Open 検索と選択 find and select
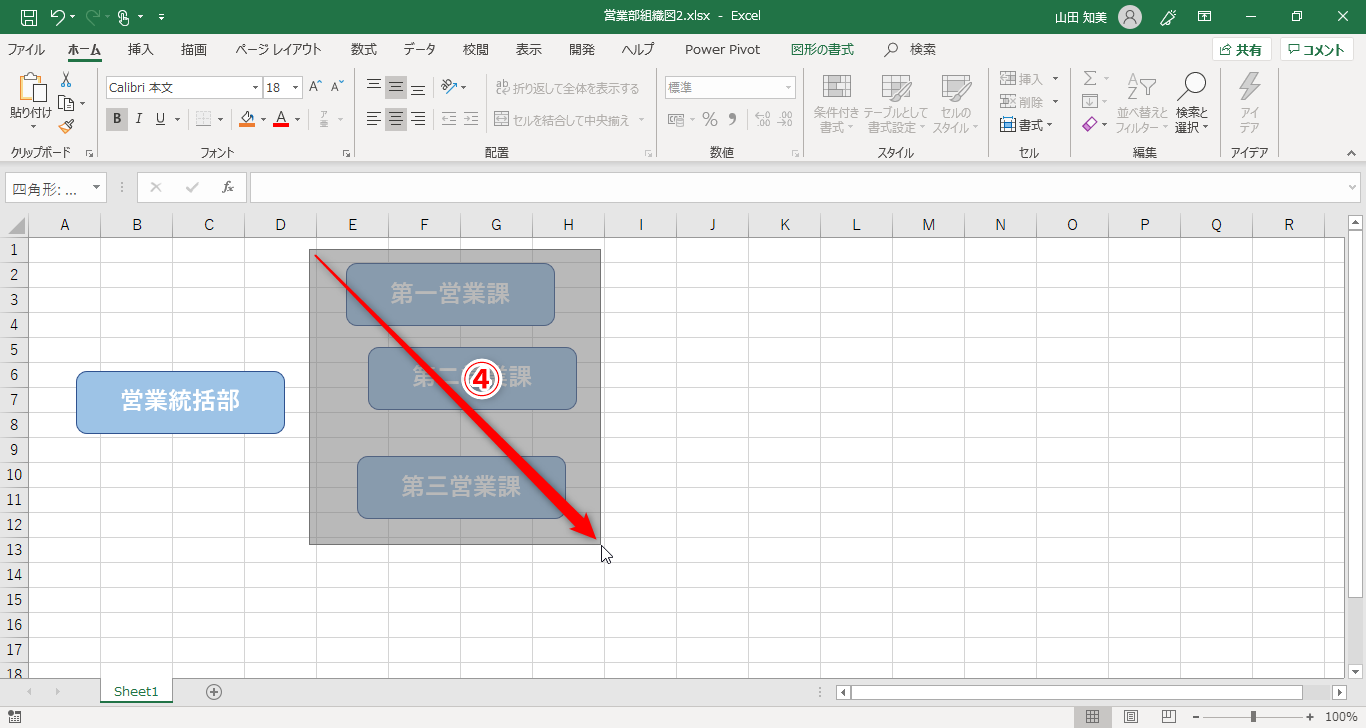 (x=1192, y=104)
